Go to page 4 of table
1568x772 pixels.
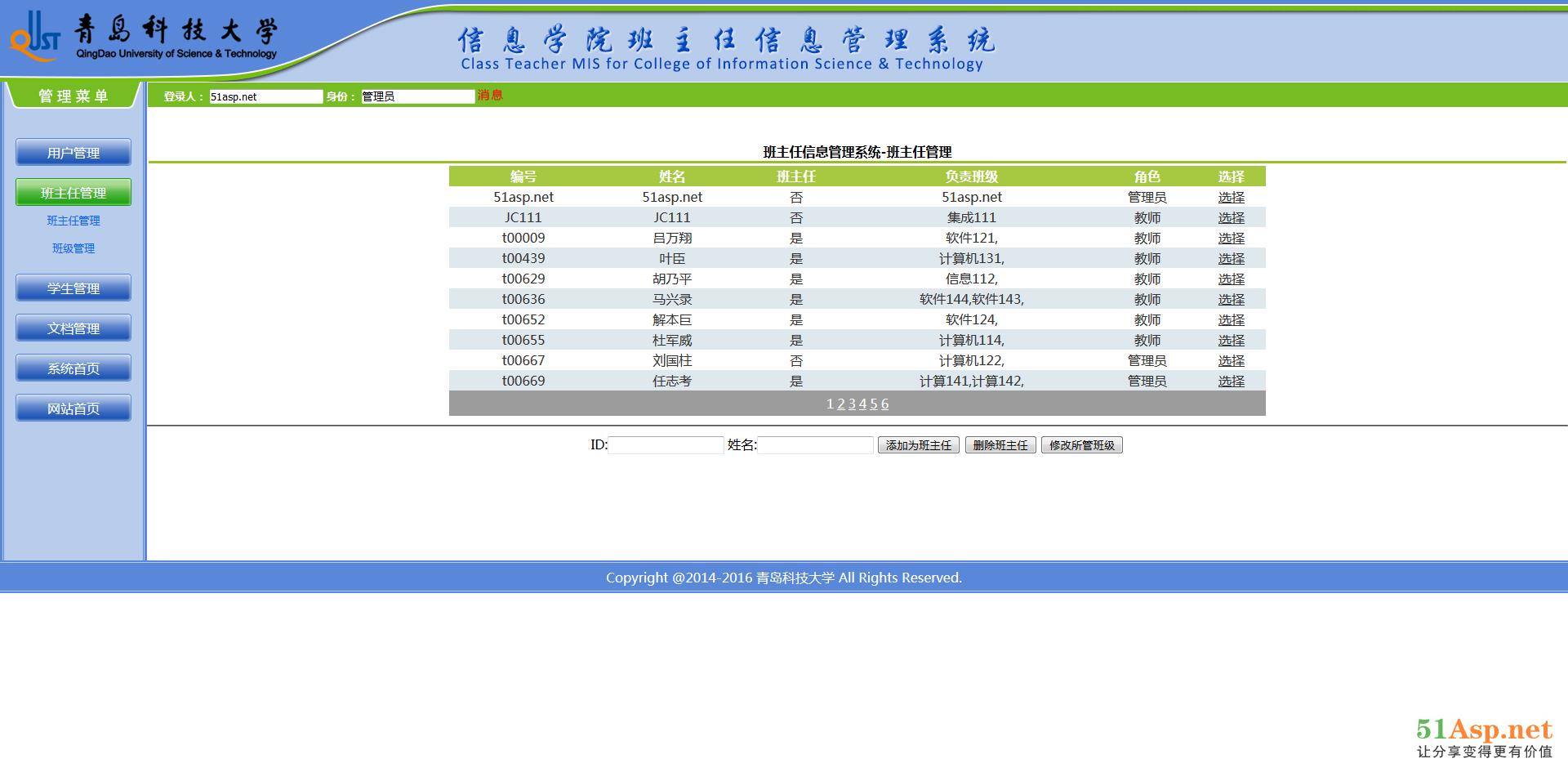862,404
